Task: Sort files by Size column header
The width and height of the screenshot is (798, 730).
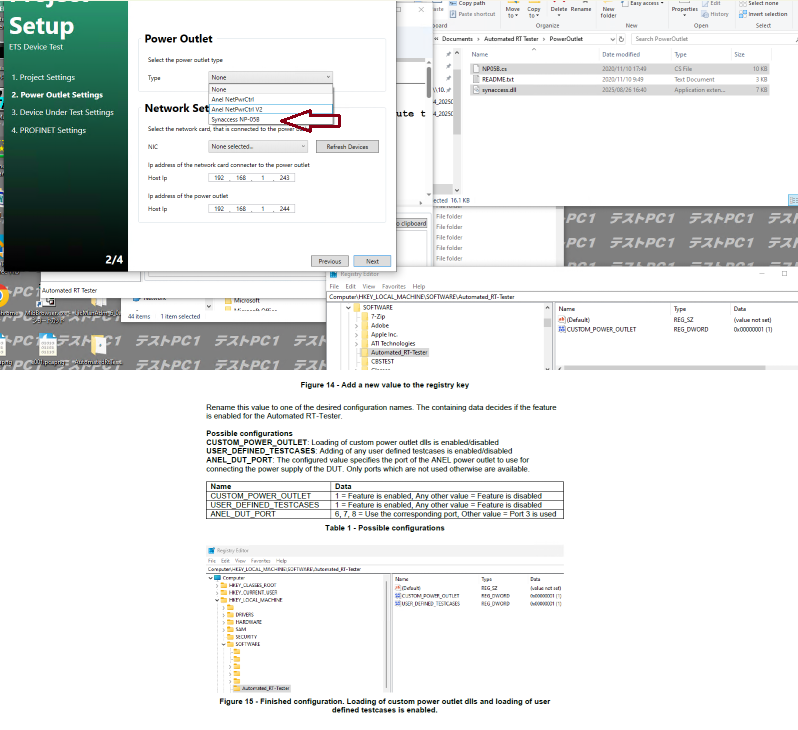Action: (739, 54)
